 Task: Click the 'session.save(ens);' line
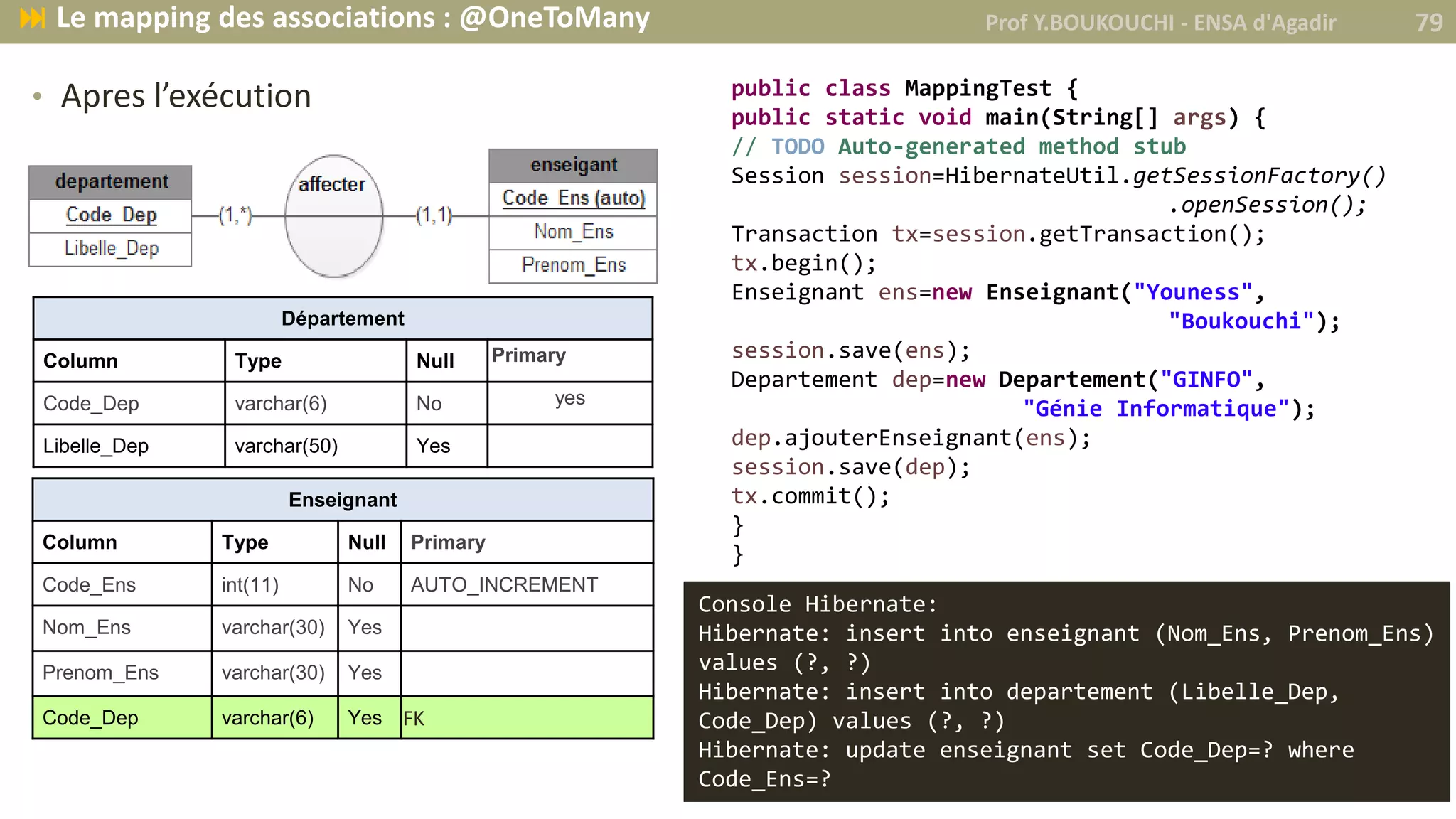click(x=851, y=350)
